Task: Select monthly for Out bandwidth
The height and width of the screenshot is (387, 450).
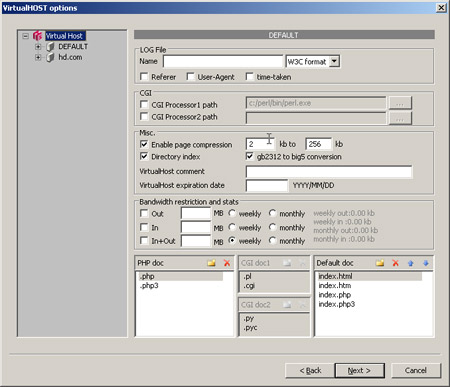Action: (272, 213)
